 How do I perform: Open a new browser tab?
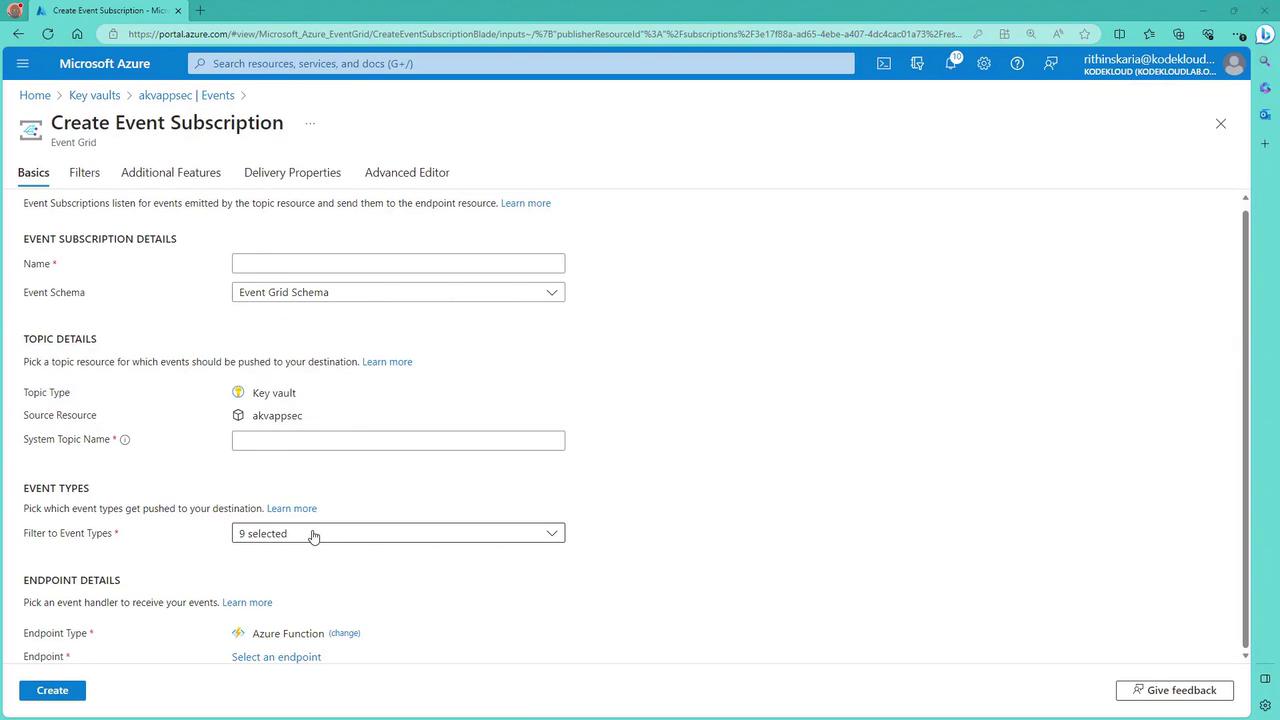pos(200,11)
